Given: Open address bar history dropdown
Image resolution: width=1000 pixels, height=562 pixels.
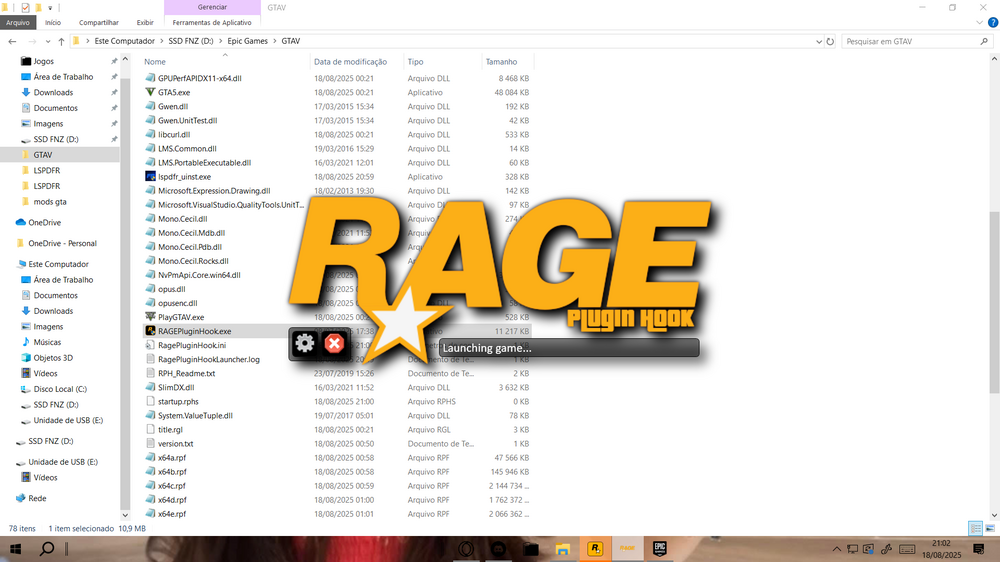Looking at the screenshot, I should 819,41.
